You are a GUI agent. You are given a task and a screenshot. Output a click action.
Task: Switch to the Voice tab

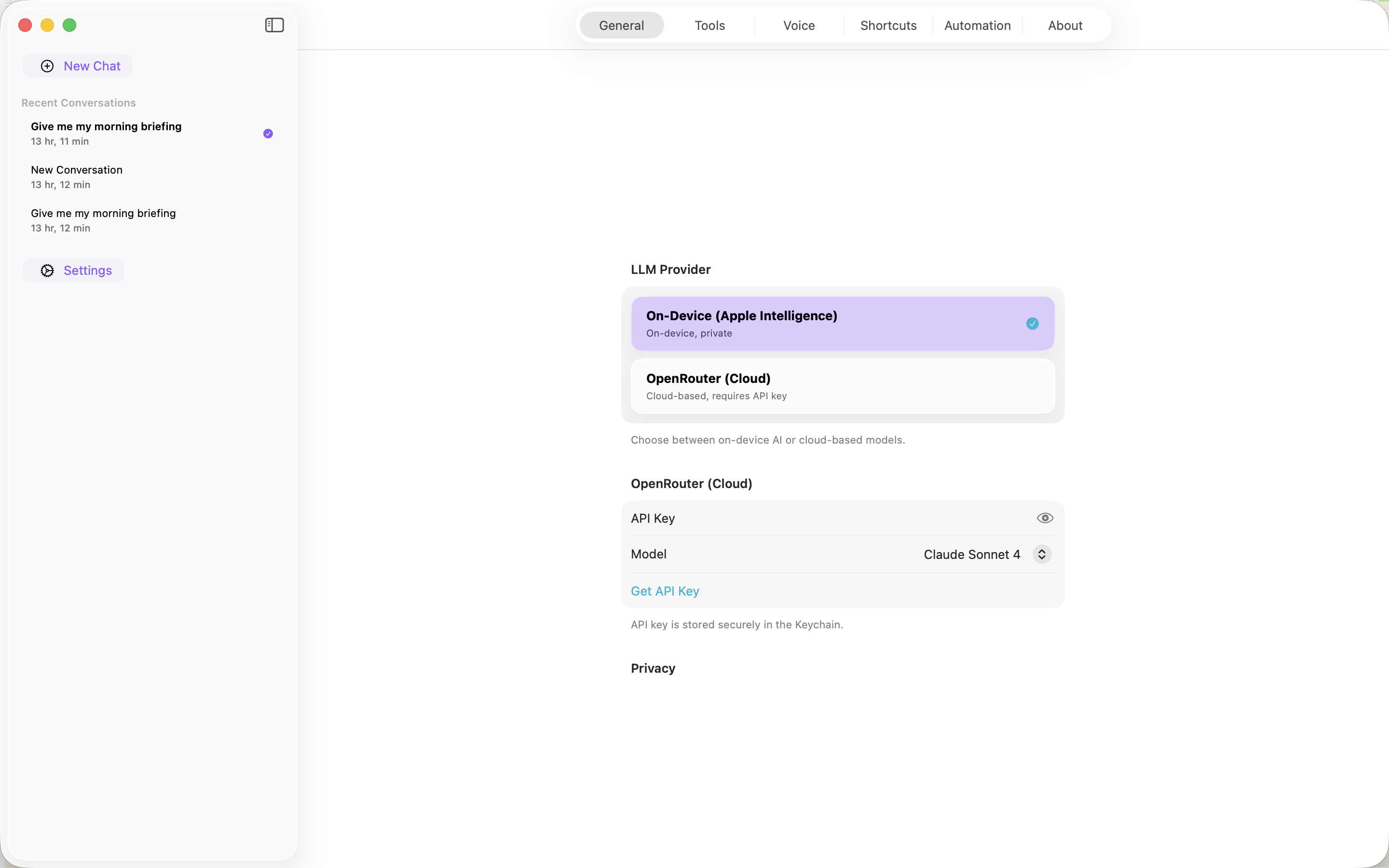coord(799,25)
